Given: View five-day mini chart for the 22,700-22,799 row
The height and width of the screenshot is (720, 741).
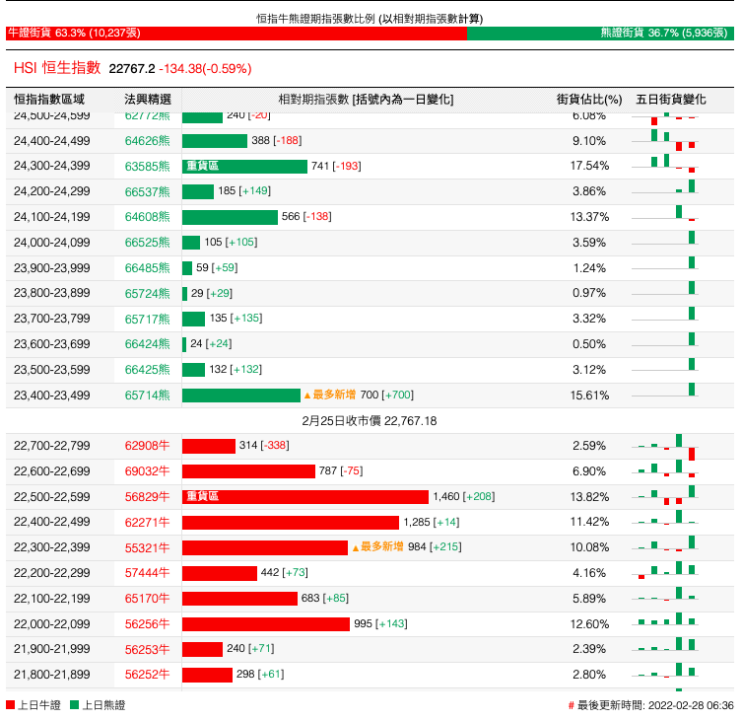Looking at the screenshot, I should click(666, 445).
